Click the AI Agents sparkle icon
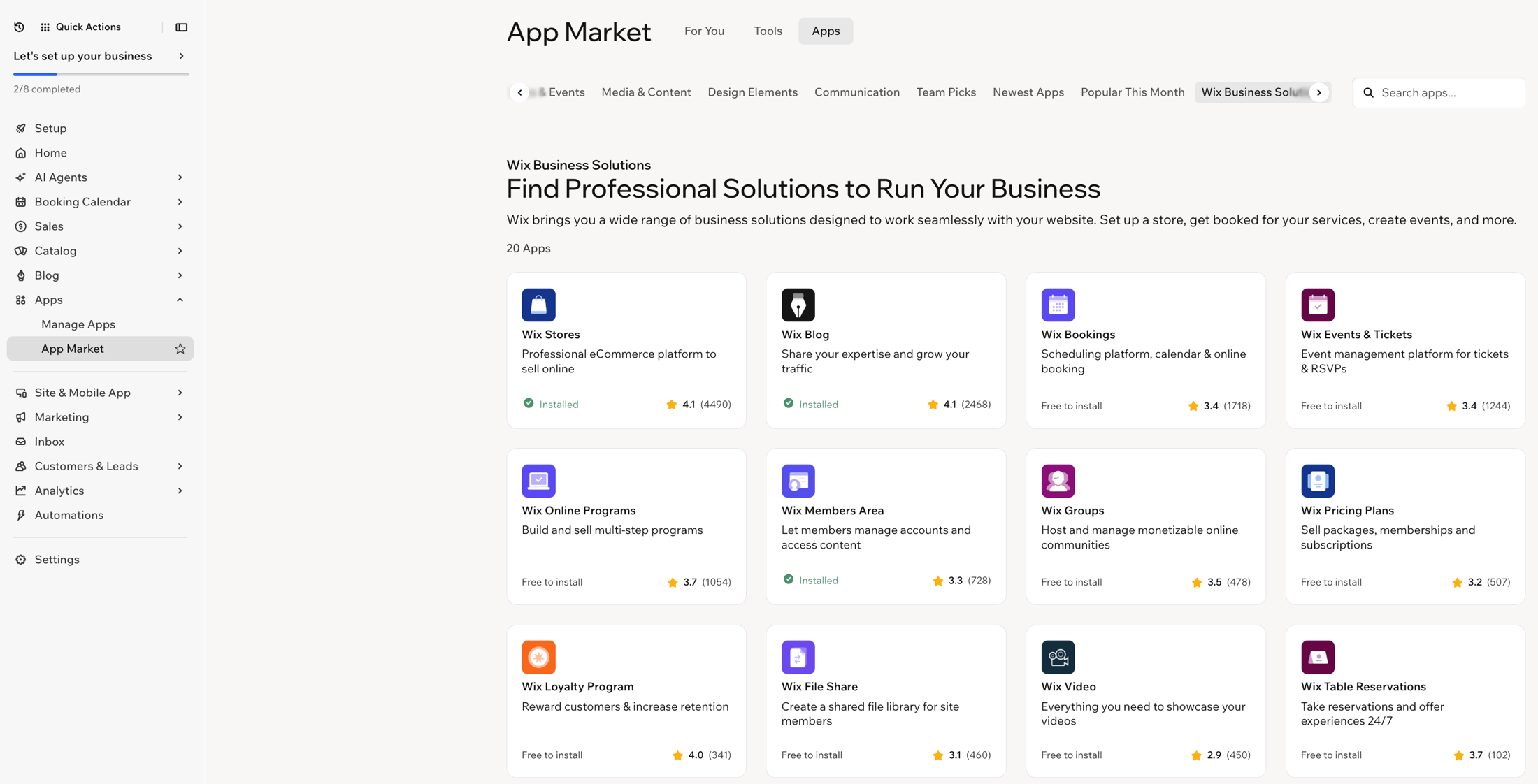This screenshot has height=784, width=1538. tap(21, 177)
